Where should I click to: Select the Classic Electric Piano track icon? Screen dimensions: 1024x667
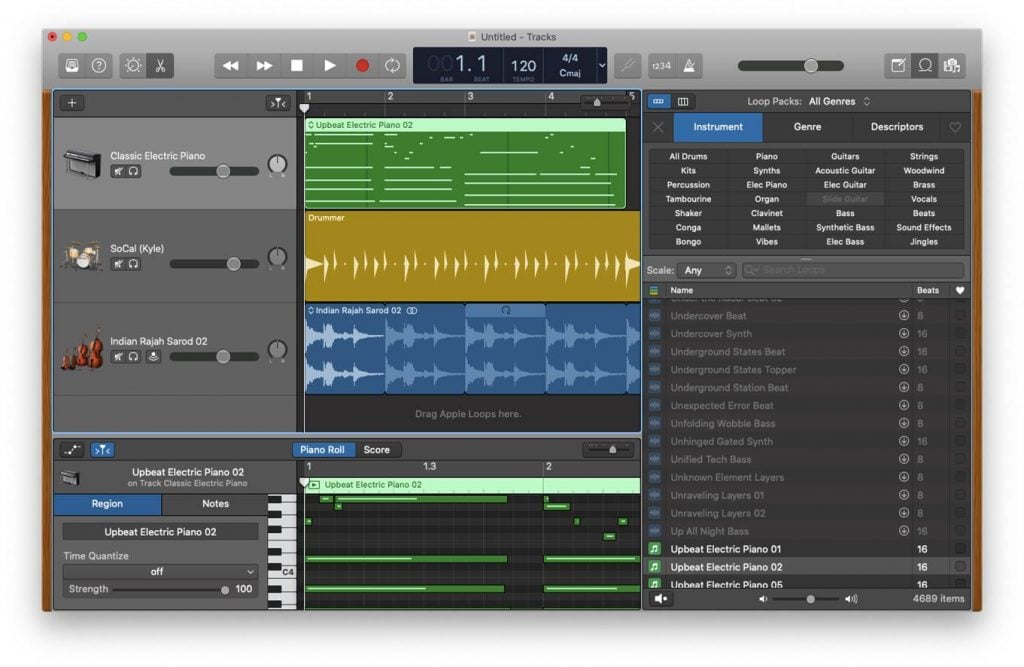tap(82, 163)
